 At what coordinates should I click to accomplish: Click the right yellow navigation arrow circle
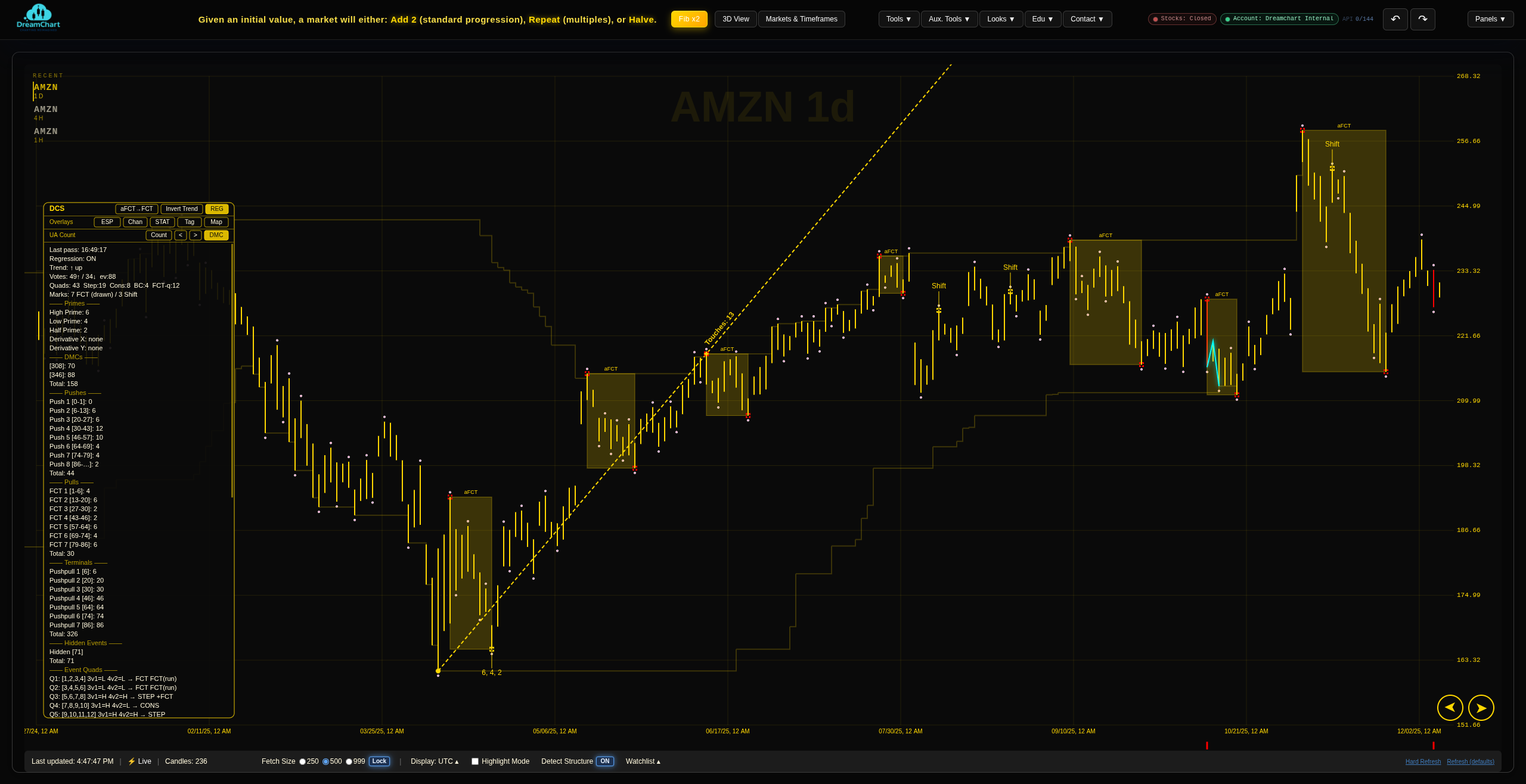tap(1481, 708)
